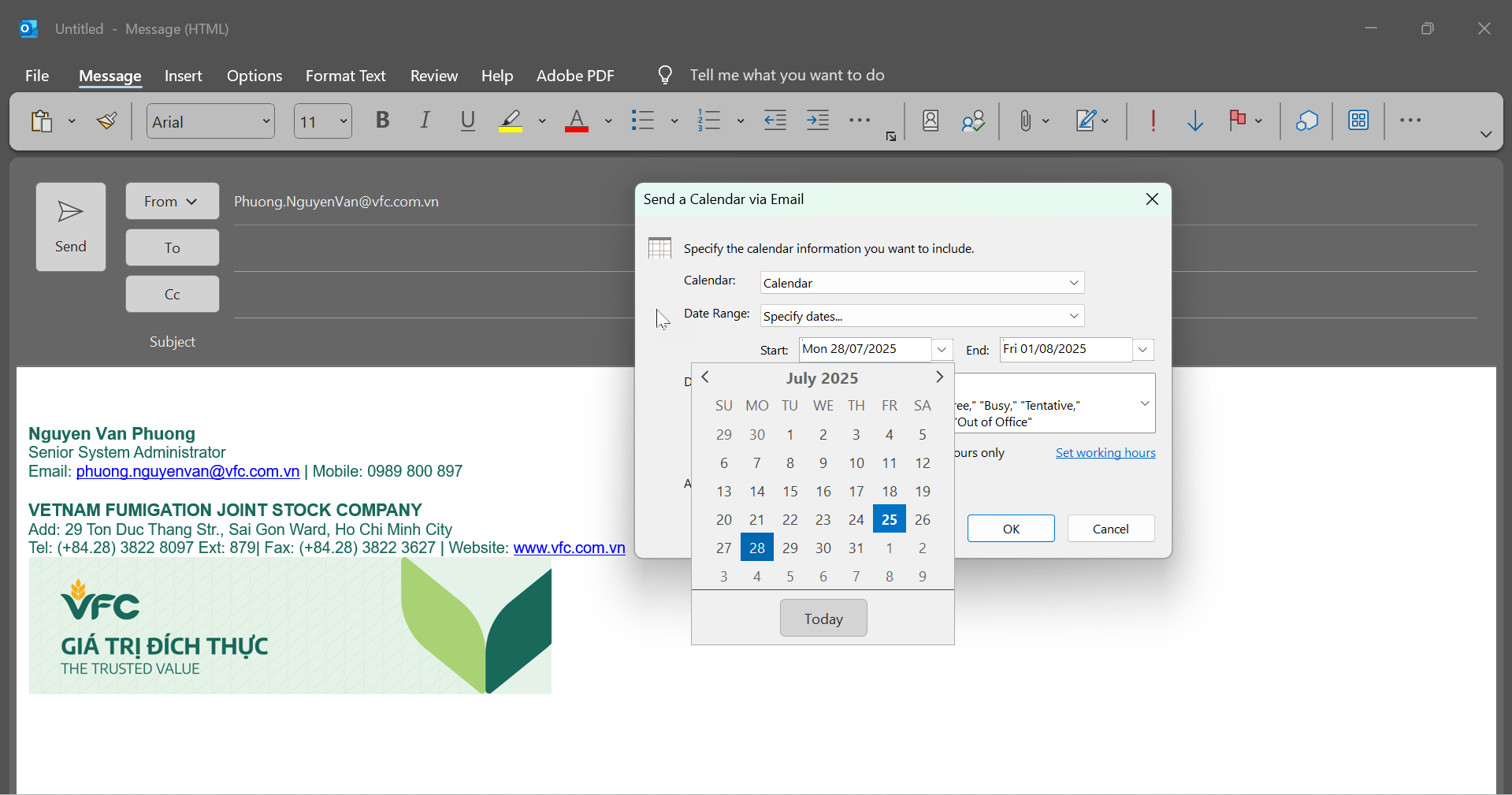This screenshot has width=1512, height=795.
Task: Click the Attach File paperclip icon
Action: [1024, 121]
